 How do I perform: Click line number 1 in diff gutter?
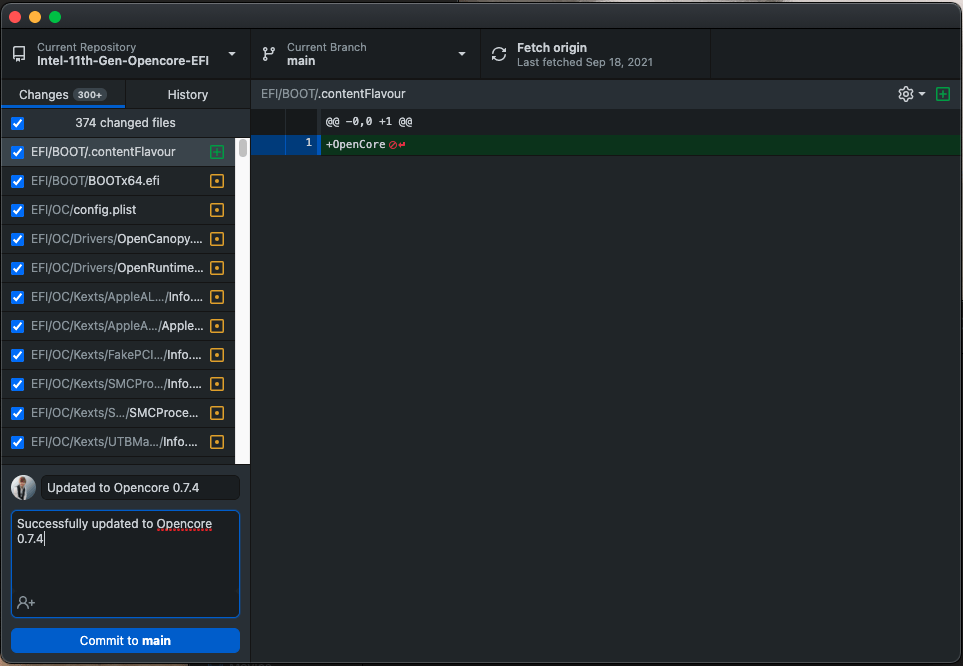click(309, 143)
